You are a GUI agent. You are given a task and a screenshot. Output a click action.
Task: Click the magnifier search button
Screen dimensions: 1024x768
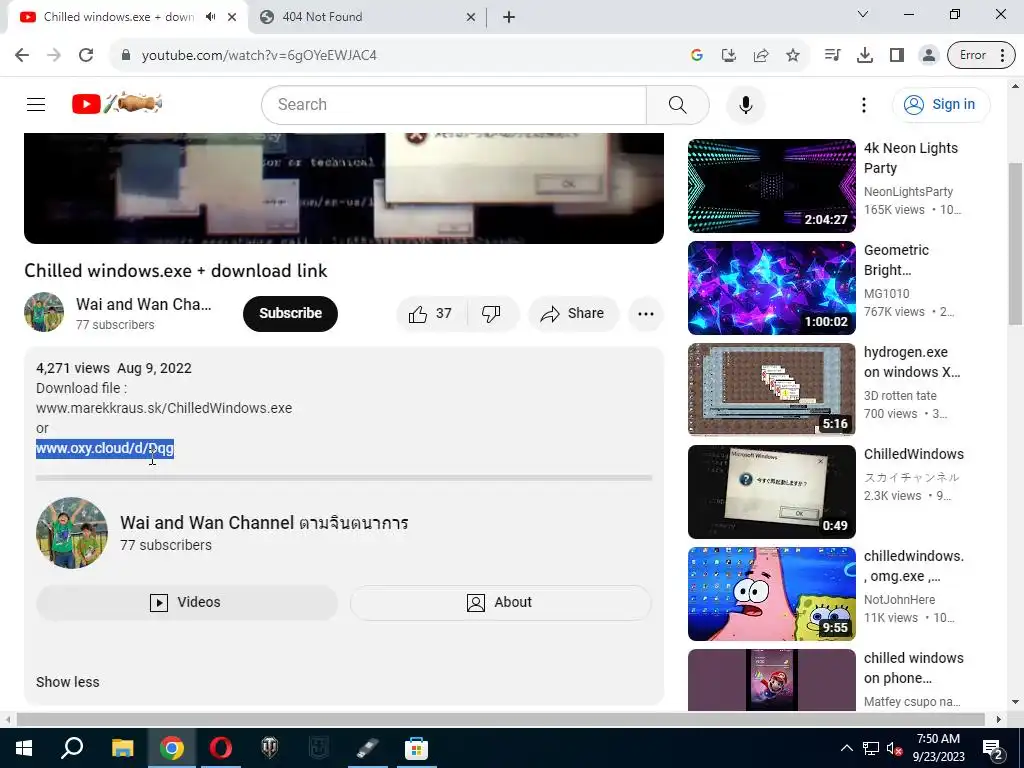click(677, 104)
